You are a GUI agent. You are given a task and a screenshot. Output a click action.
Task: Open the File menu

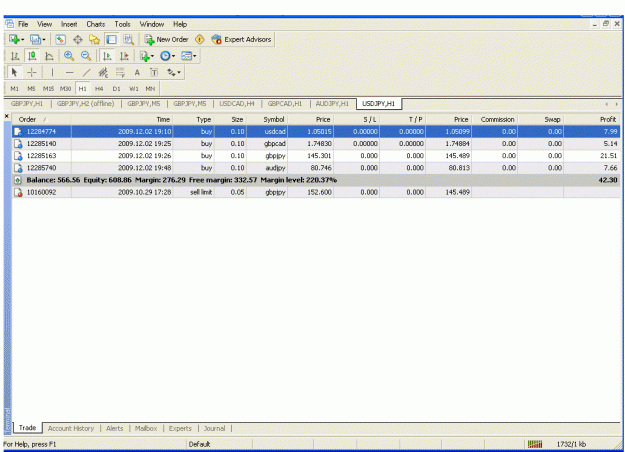(x=23, y=24)
